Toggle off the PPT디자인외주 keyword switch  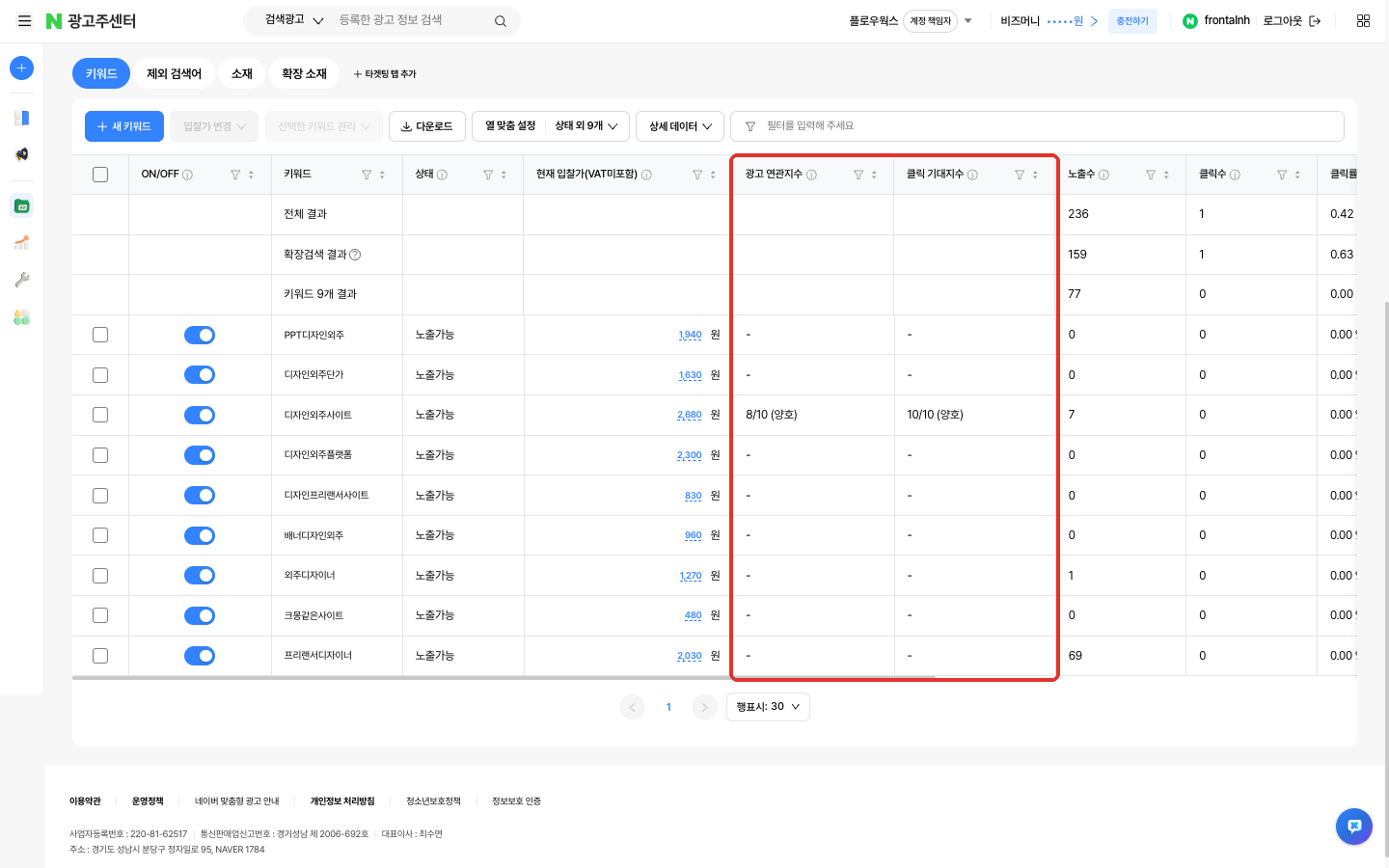200,335
